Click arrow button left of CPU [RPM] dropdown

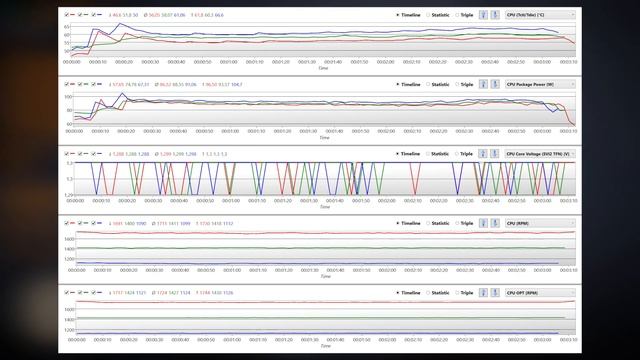click(495, 223)
